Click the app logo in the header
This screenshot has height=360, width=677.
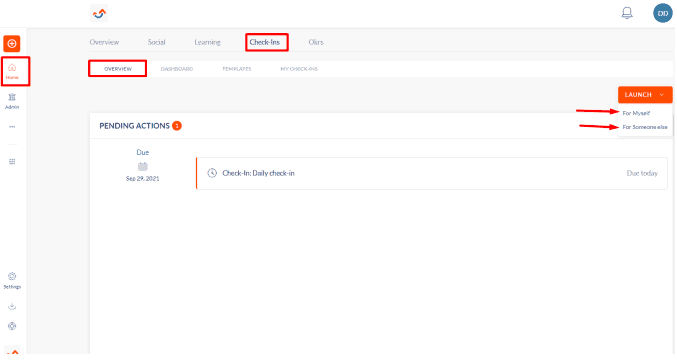[99, 13]
